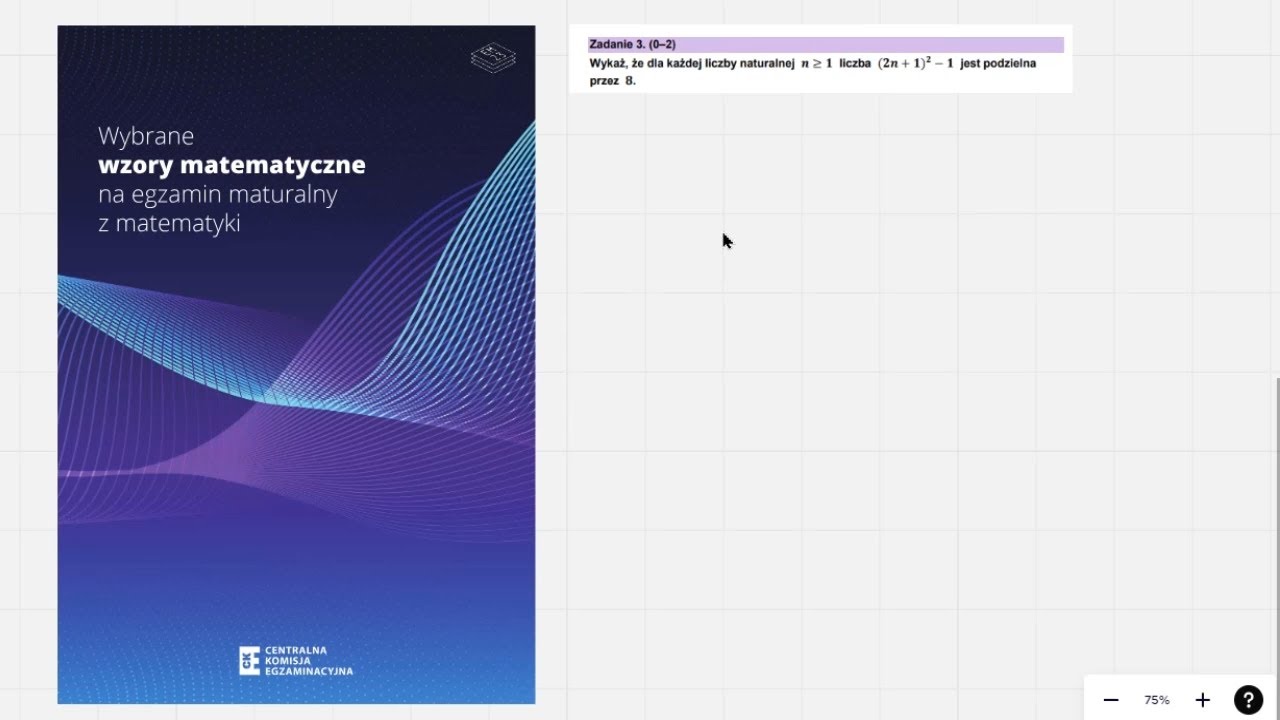Screen dimensions: 1280x720
Task: Click 'na egzamin maturalny' text on cover
Action: tap(218, 194)
